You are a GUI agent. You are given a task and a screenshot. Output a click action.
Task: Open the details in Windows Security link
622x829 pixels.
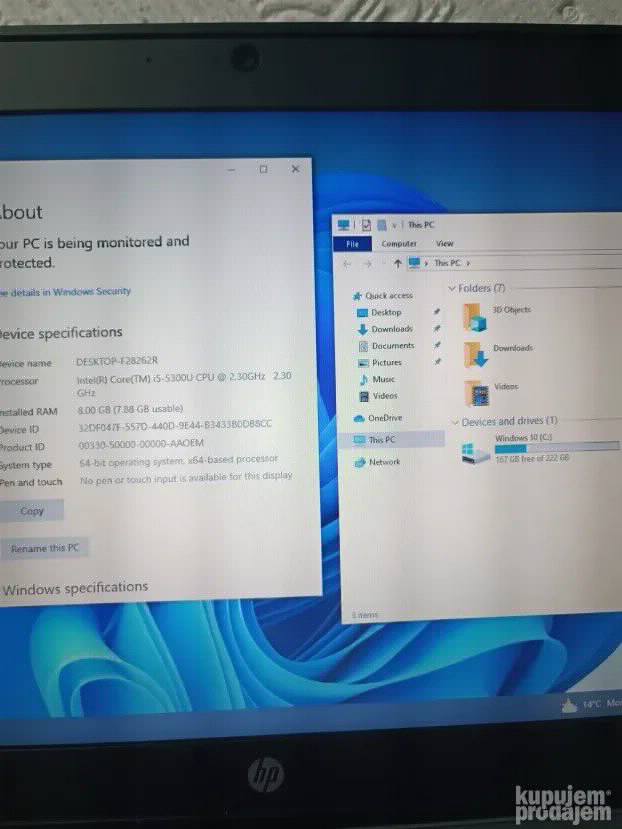[x=65, y=291]
